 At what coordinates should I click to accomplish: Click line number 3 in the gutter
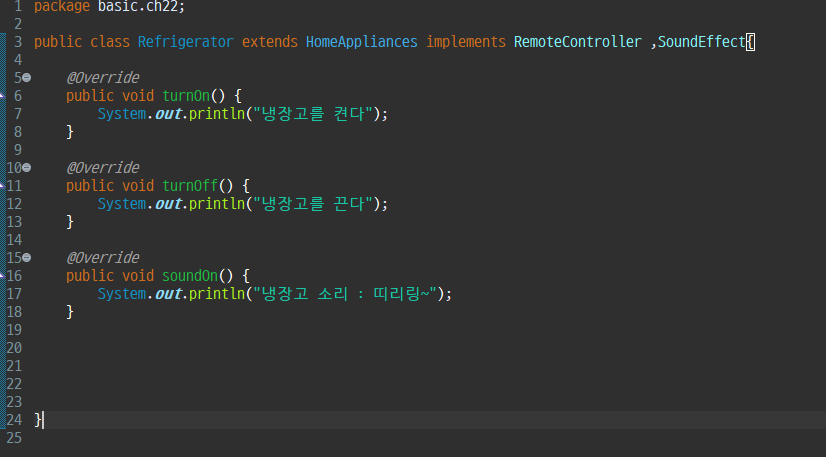18,42
